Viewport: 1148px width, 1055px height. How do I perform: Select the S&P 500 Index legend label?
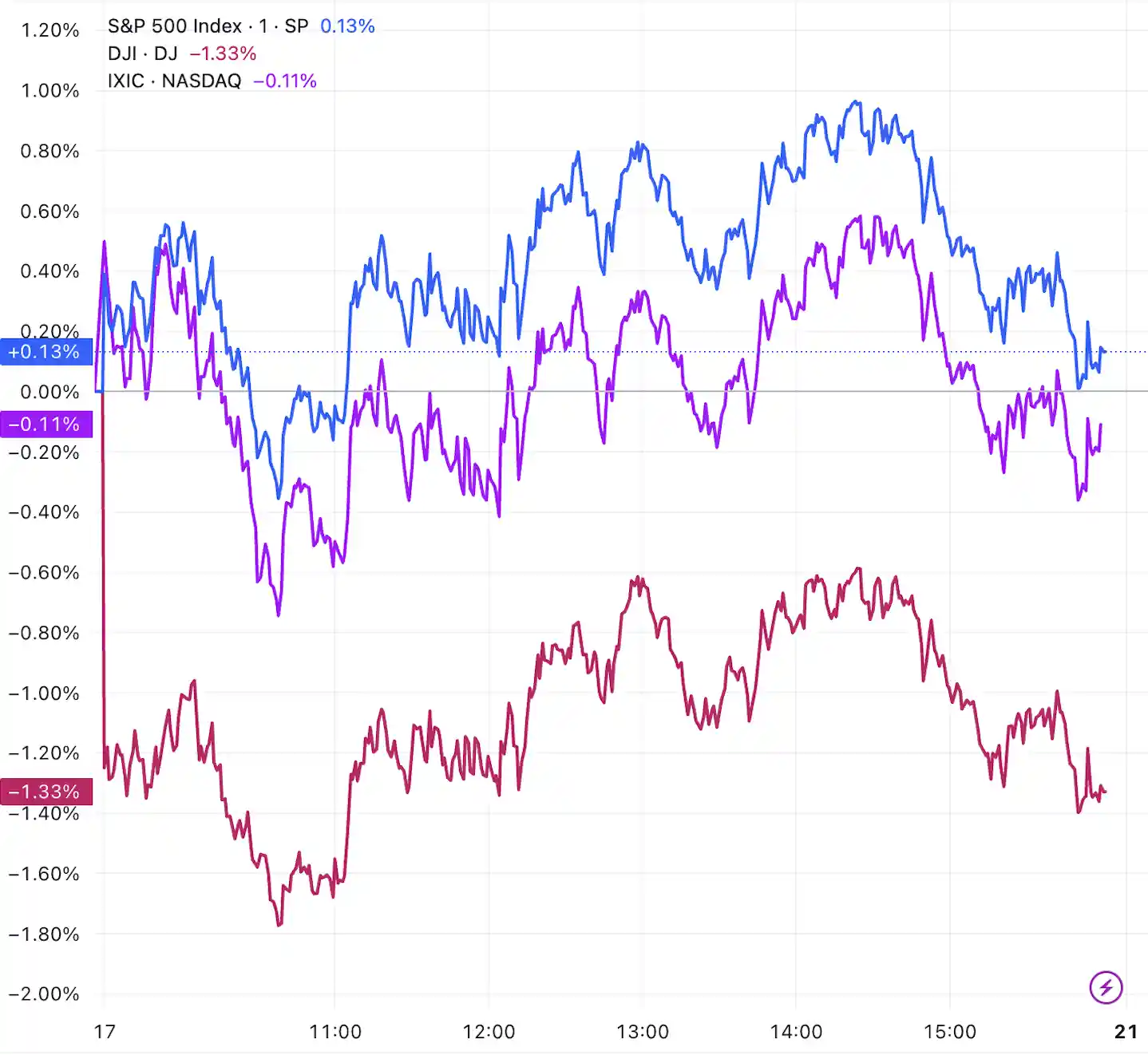click(208, 26)
